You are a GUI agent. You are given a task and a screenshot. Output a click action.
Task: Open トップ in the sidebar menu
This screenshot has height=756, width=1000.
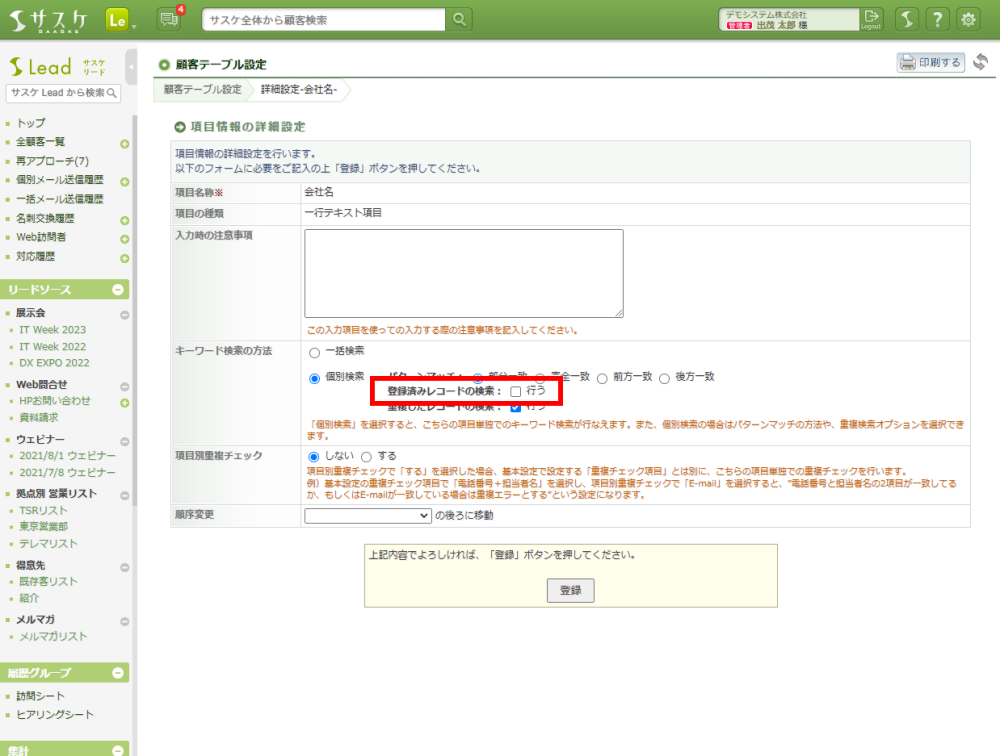point(31,123)
